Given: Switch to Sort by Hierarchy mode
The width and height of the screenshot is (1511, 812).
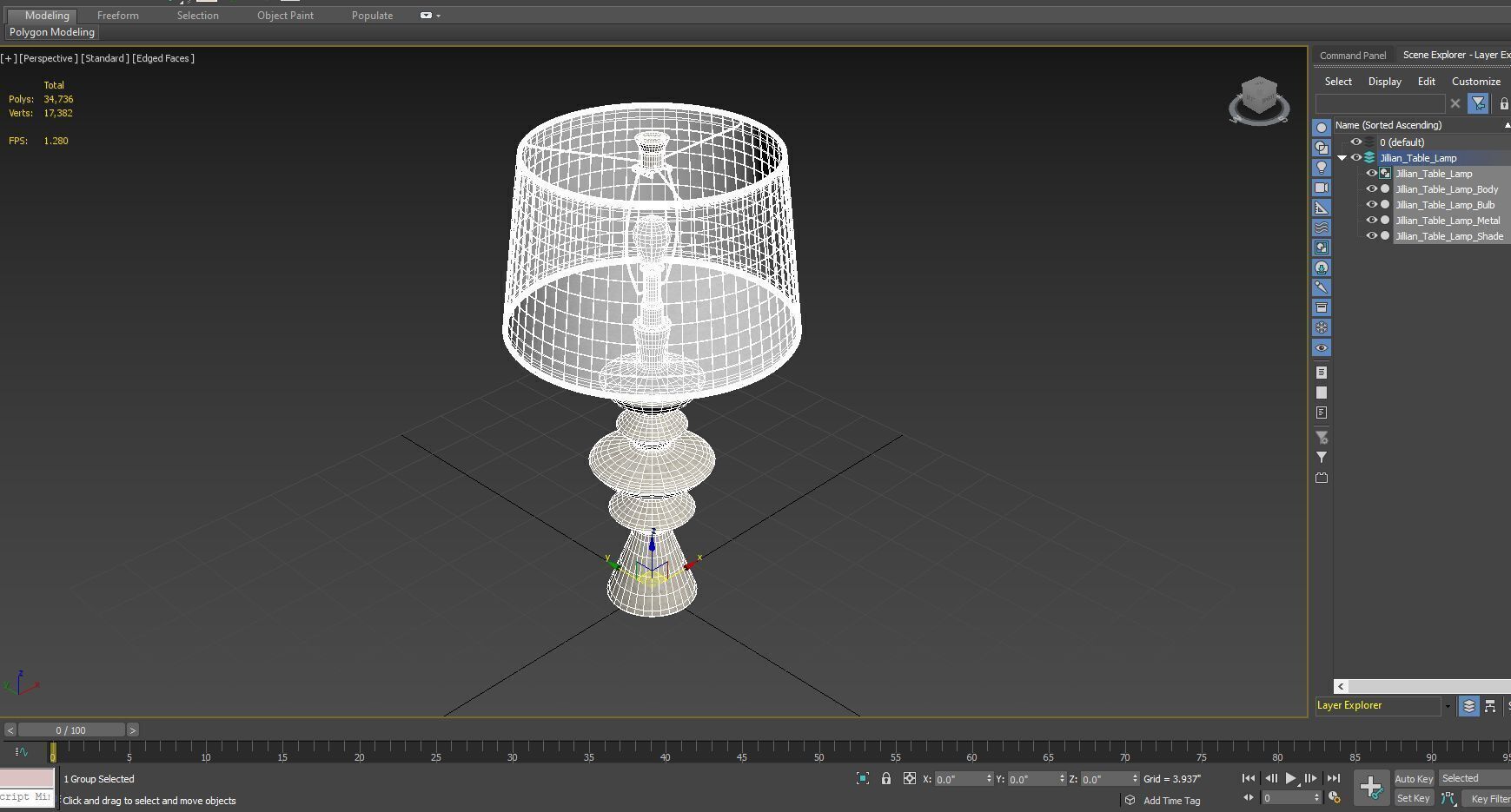Looking at the screenshot, I should click(1490, 706).
